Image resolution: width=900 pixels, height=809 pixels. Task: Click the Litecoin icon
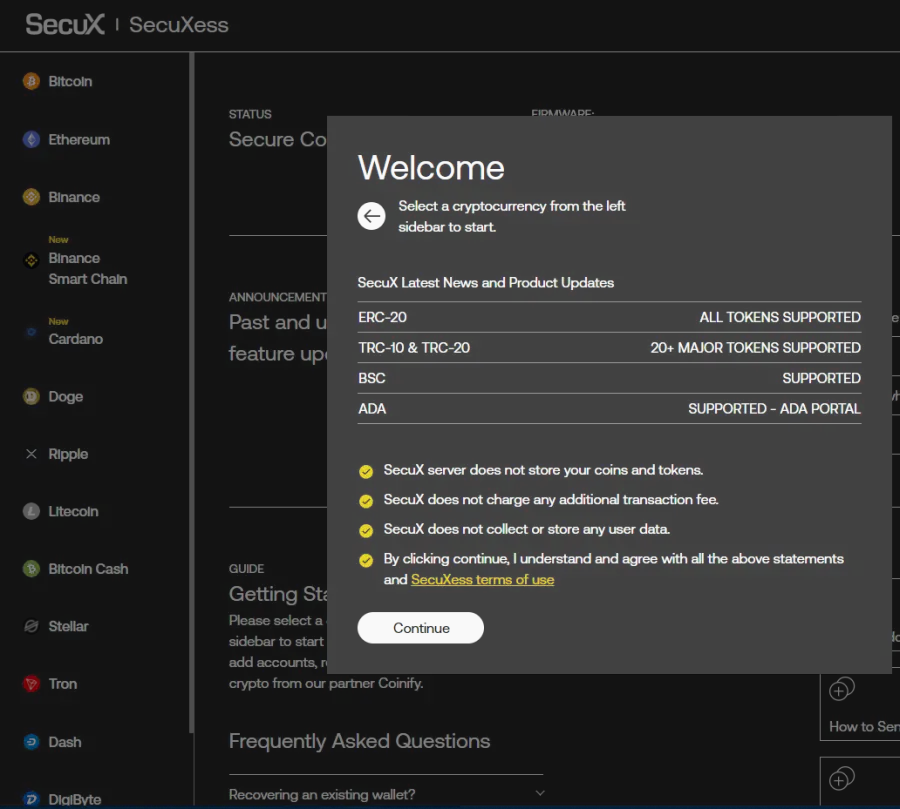pos(31,512)
